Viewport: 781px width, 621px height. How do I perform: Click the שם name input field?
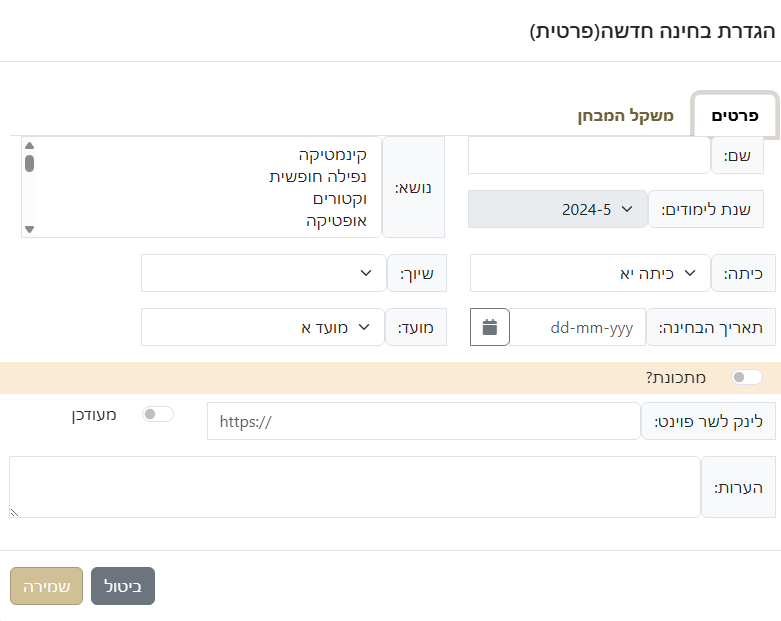click(588, 156)
